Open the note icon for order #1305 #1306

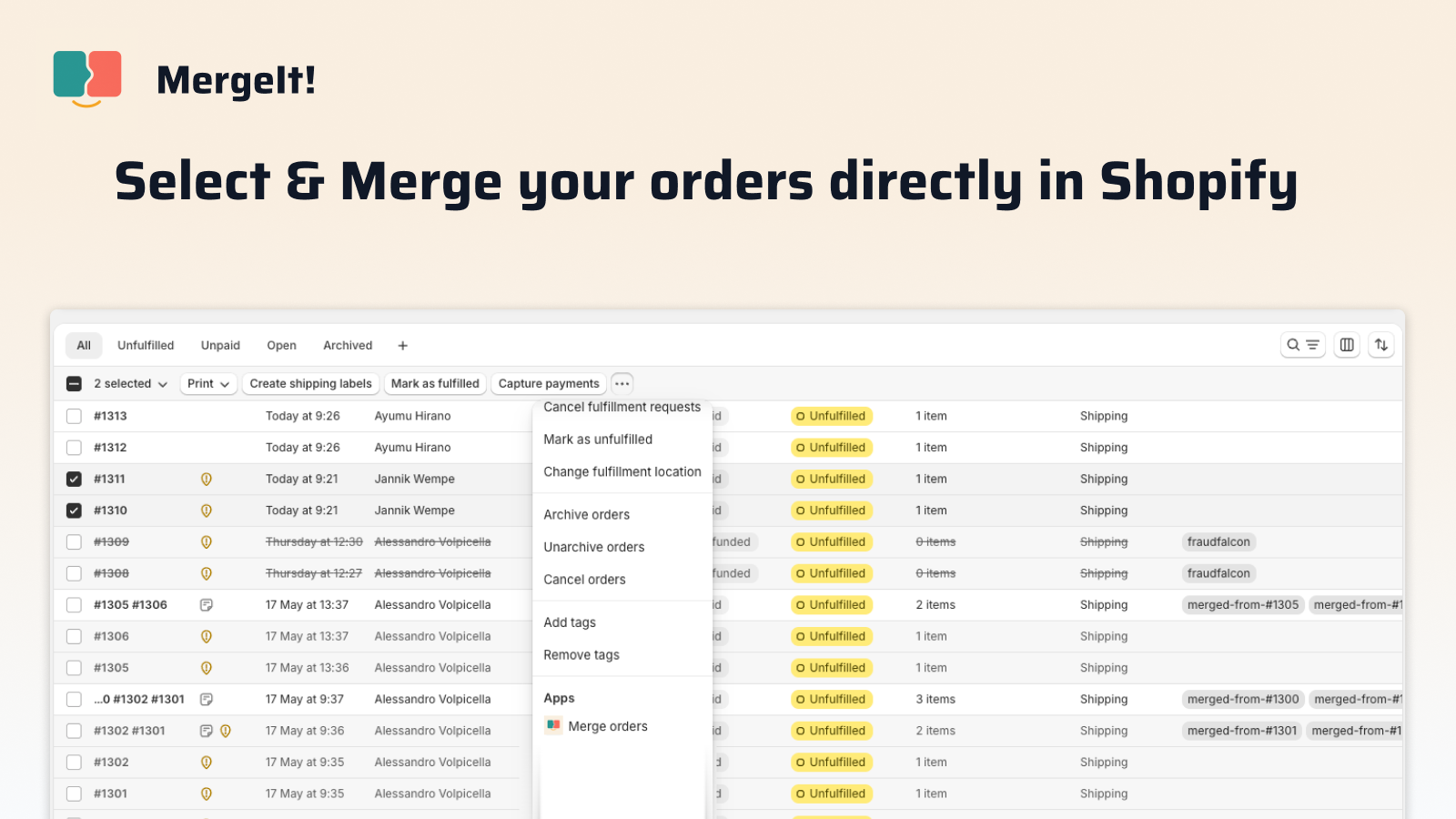click(207, 605)
